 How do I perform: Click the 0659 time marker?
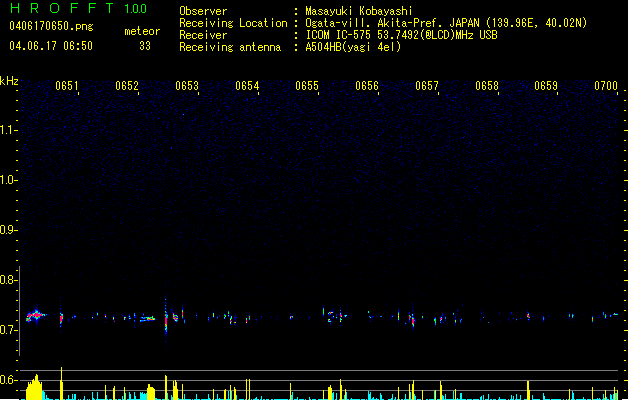546,86
